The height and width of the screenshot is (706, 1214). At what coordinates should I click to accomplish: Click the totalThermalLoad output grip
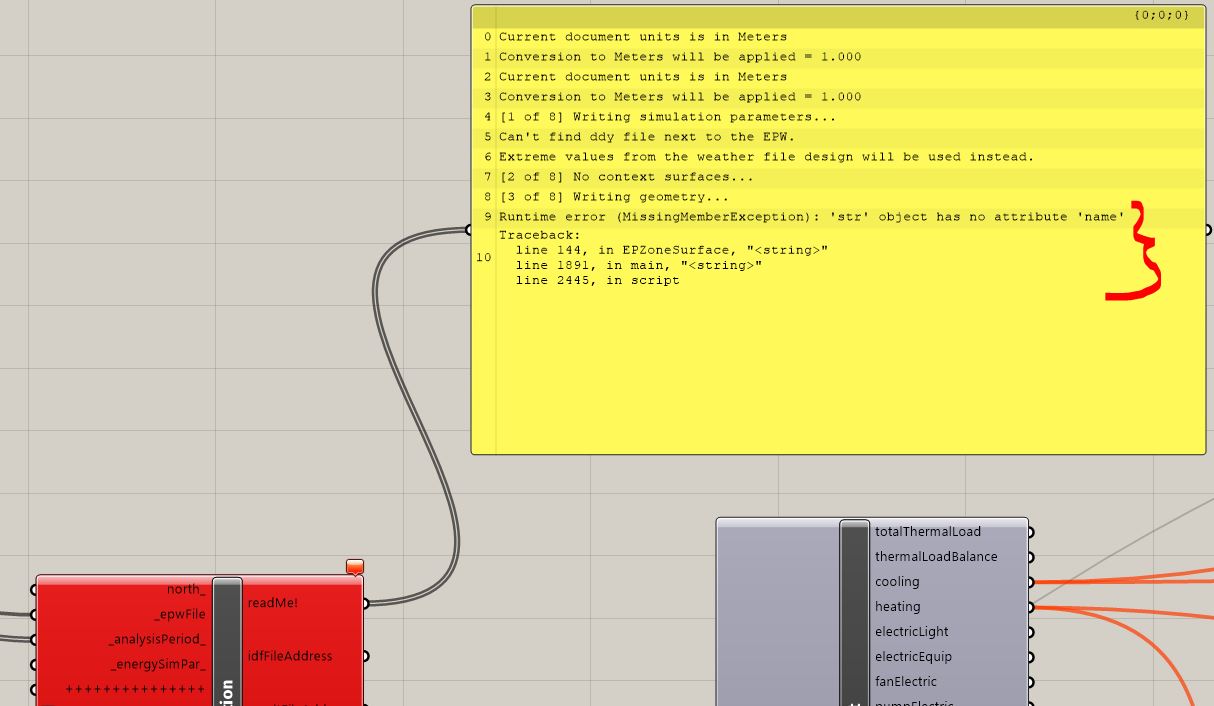coord(1031,532)
